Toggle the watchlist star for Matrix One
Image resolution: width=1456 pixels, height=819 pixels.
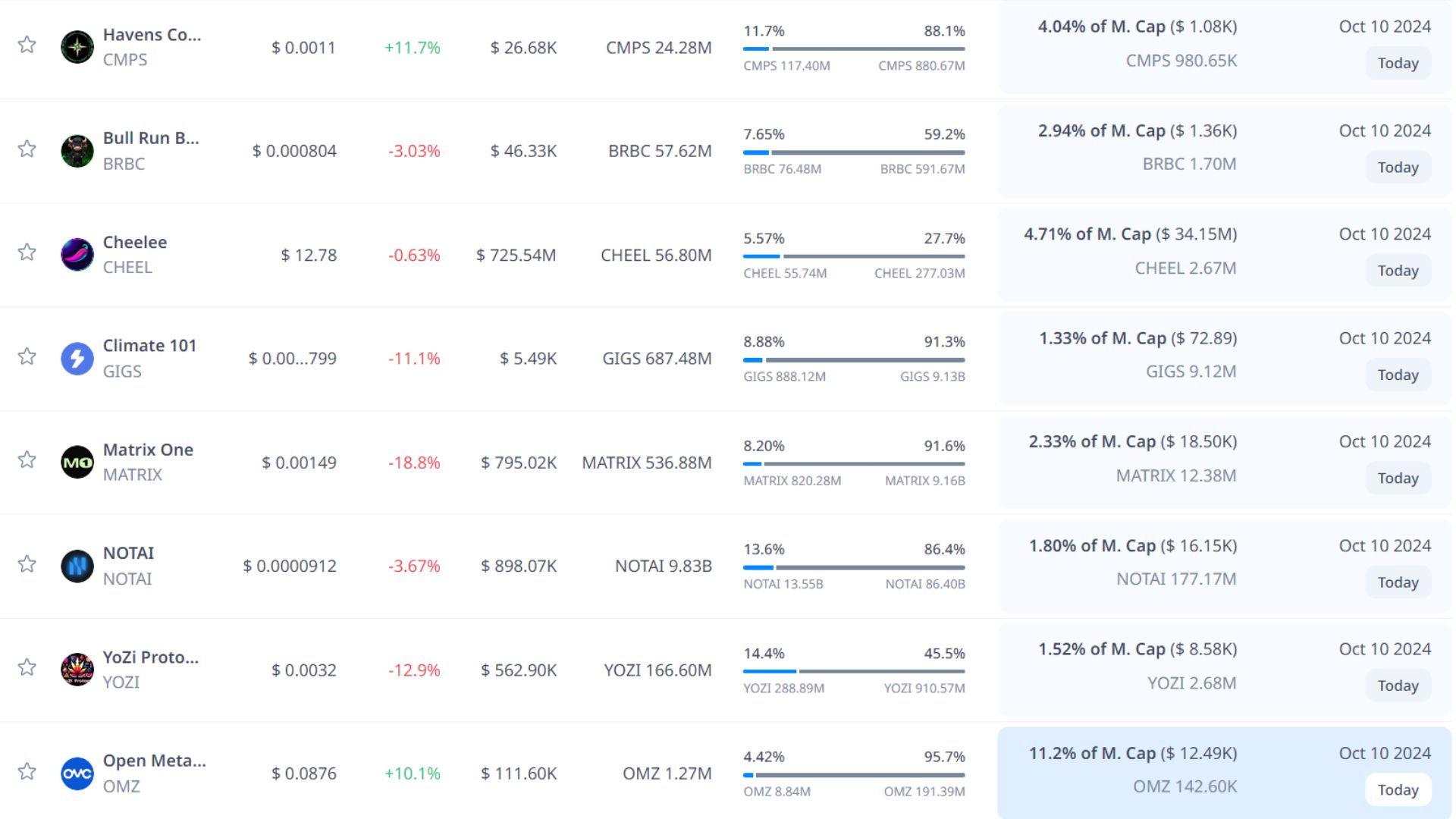click(x=27, y=460)
